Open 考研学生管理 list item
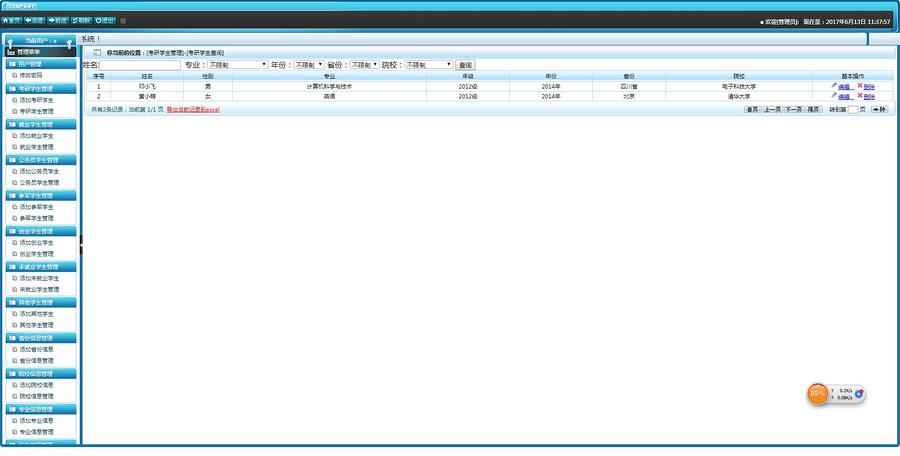Image resolution: width=900 pixels, height=456 pixels. tap(36, 111)
